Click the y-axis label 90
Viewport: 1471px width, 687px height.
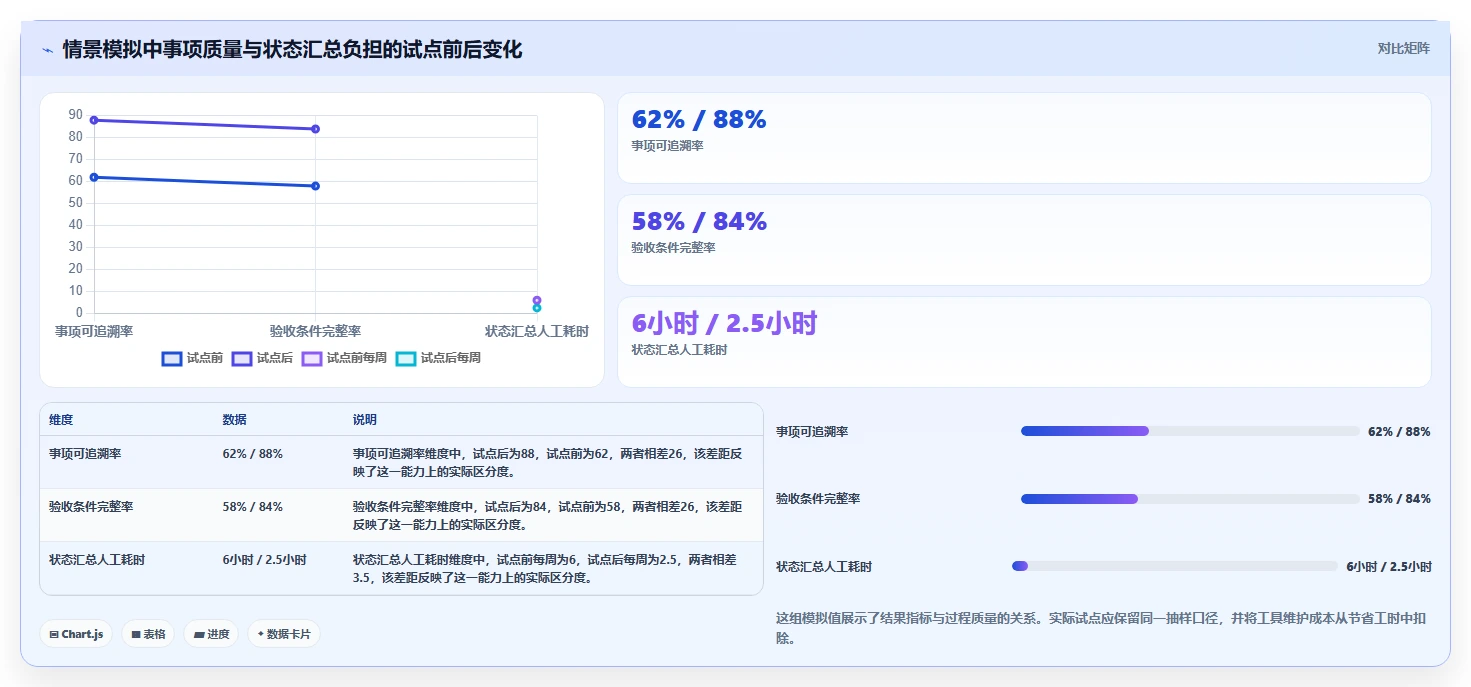76,114
